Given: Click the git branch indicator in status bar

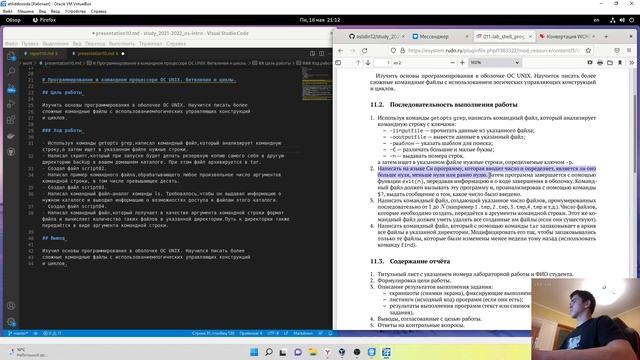Looking at the screenshot, I should coord(18,333).
